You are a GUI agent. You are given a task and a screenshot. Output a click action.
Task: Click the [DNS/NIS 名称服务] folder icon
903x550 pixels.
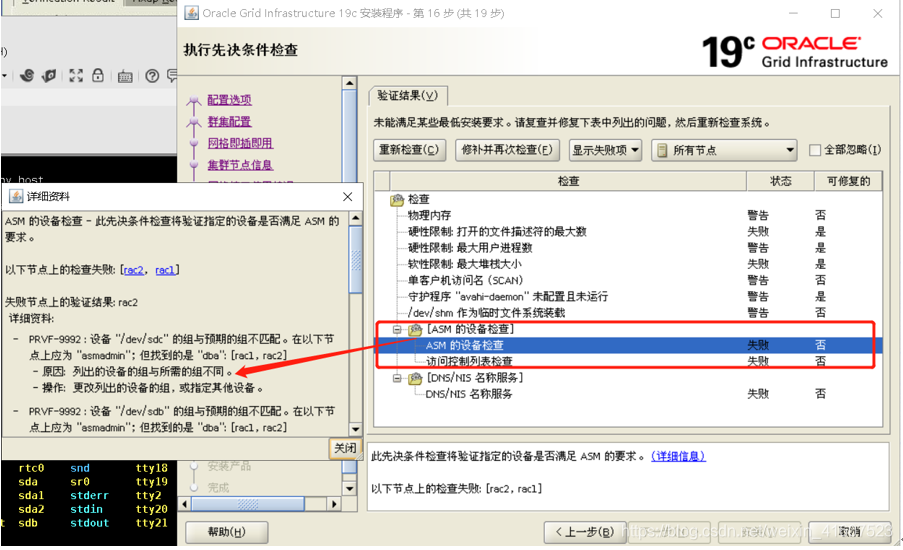point(415,378)
